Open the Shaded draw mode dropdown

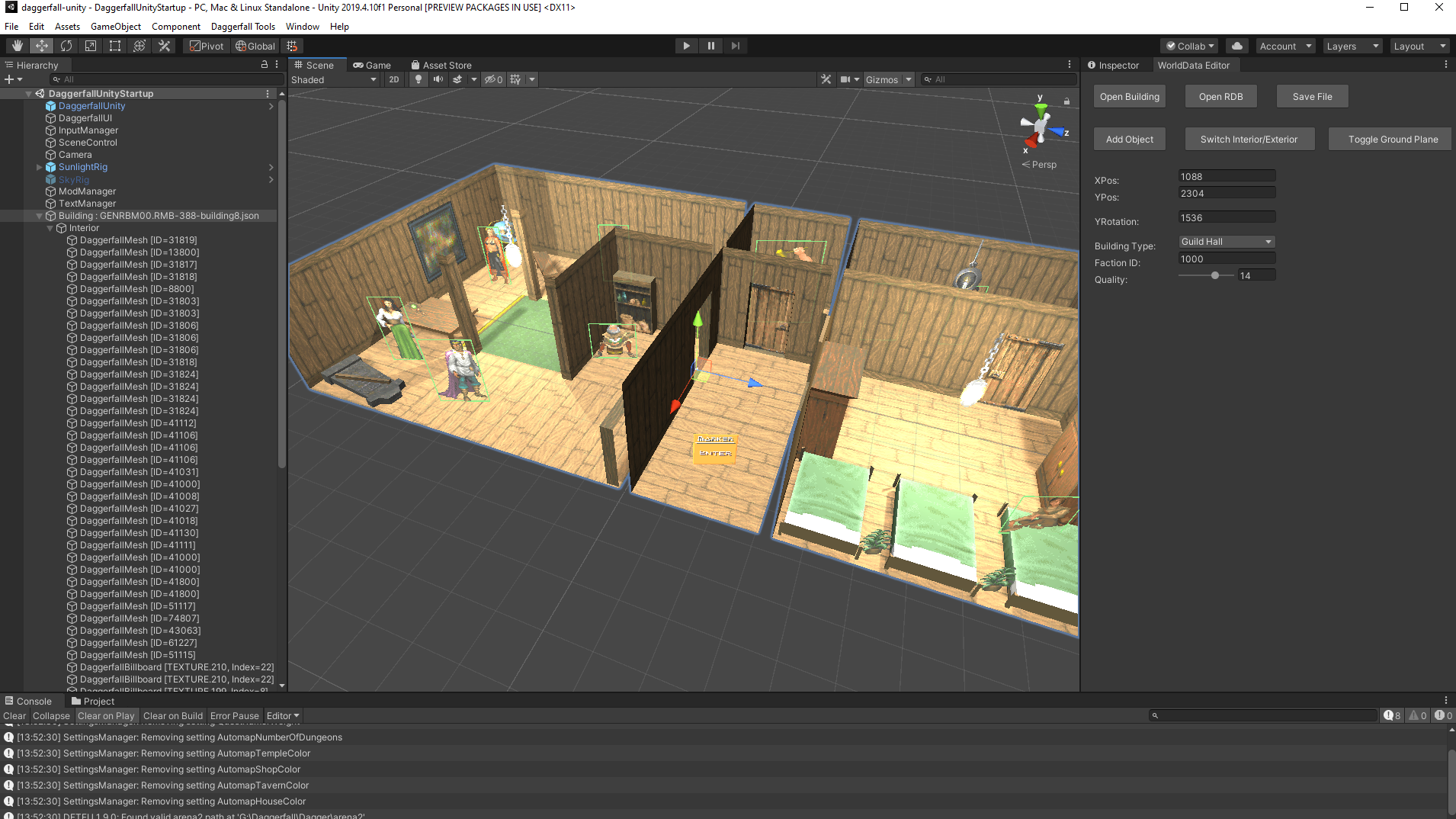click(333, 79)
